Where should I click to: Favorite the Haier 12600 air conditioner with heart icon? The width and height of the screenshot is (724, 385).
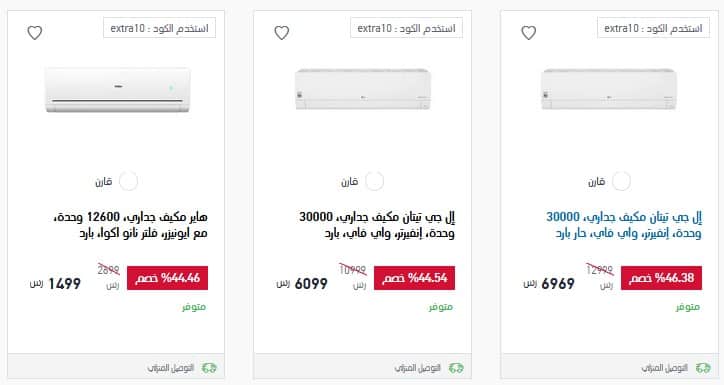(x=35, y=33)
